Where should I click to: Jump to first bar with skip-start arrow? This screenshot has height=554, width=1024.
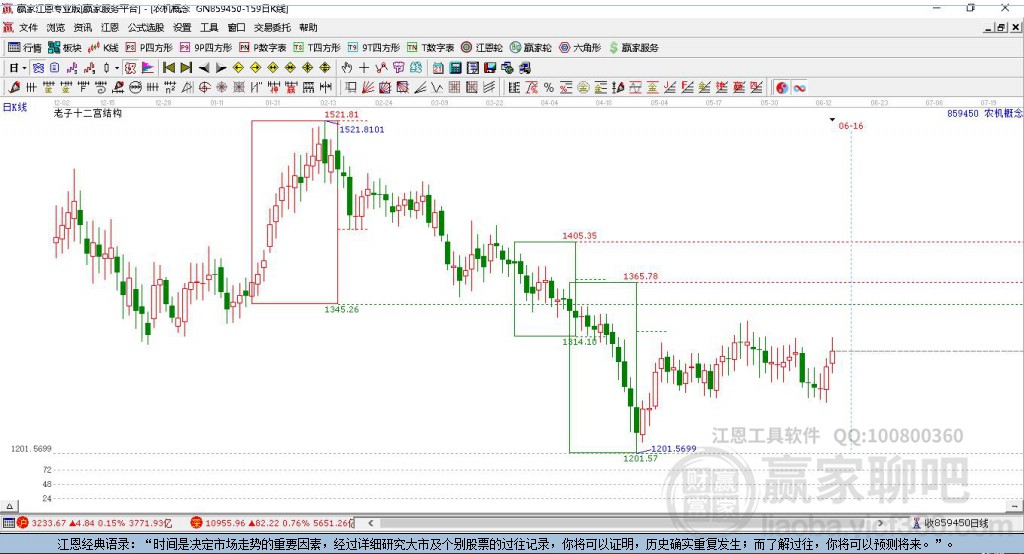168,68
